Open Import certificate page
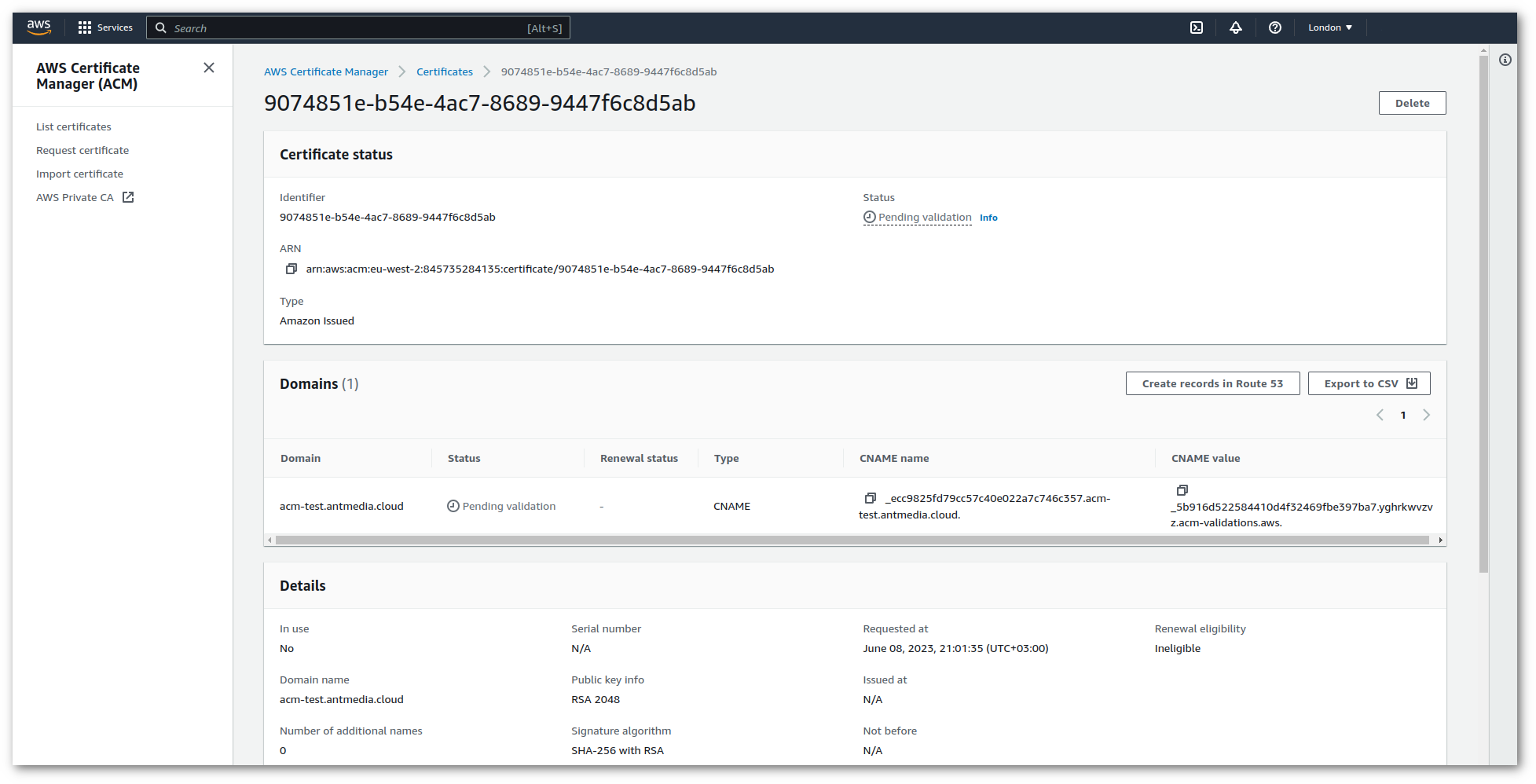Screen dimensions: 1536x784 pyautogui.click(x=79, y=174)
